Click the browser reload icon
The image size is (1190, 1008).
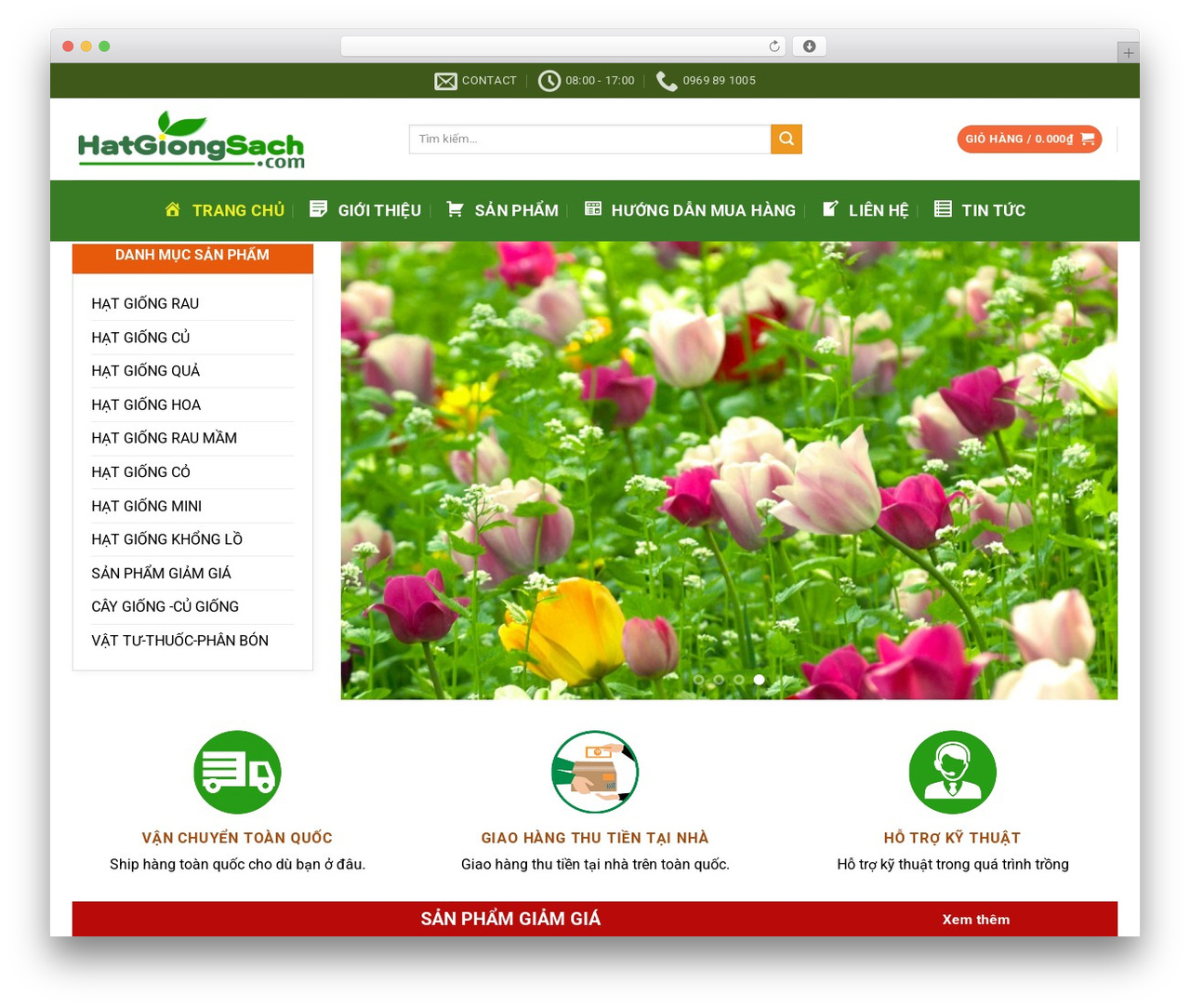774,46
